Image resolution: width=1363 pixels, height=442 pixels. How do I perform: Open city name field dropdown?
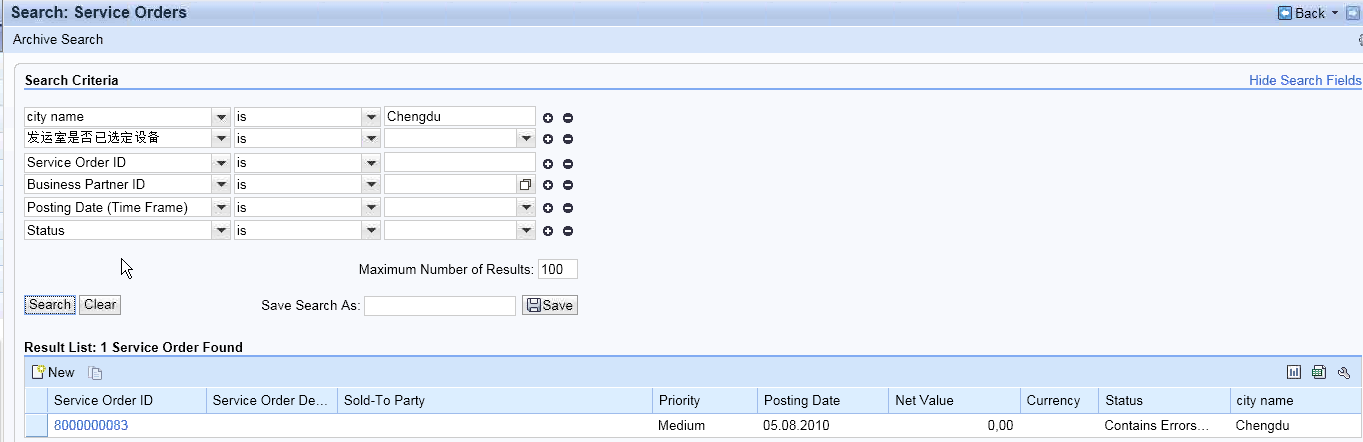(221, 117)
